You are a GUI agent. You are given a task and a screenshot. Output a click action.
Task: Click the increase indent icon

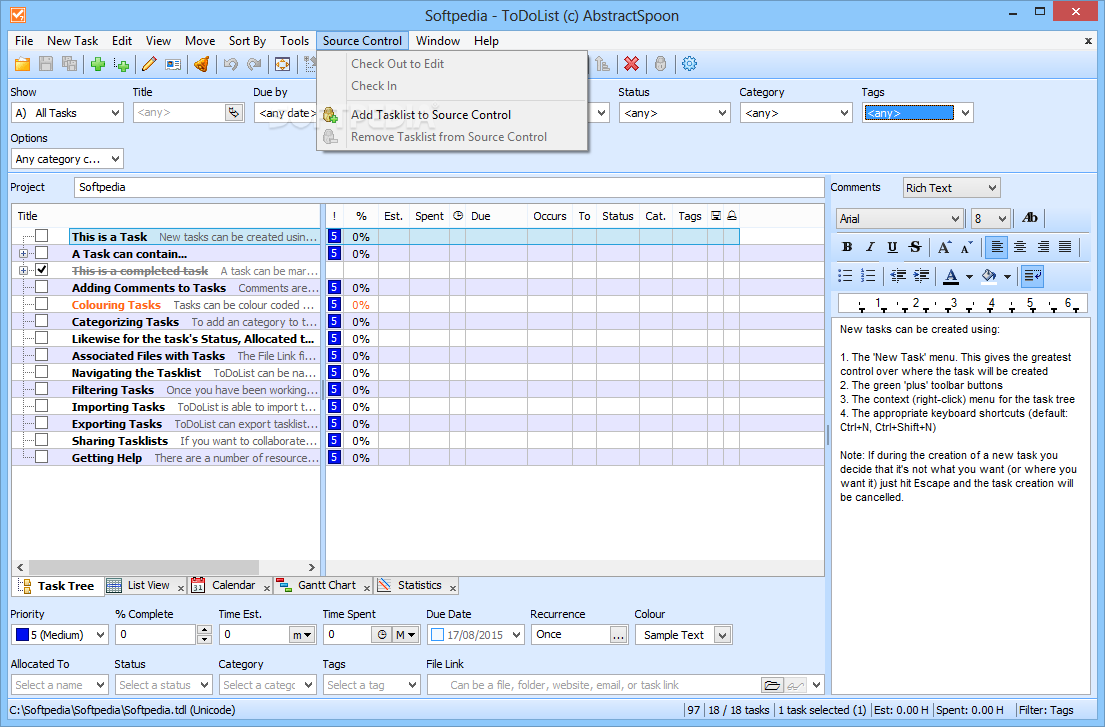[920, 275]
